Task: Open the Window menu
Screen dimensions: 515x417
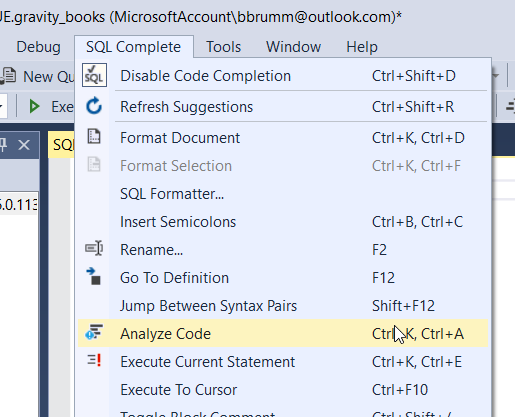Action: pyautogui.click(x=293, y=47)
